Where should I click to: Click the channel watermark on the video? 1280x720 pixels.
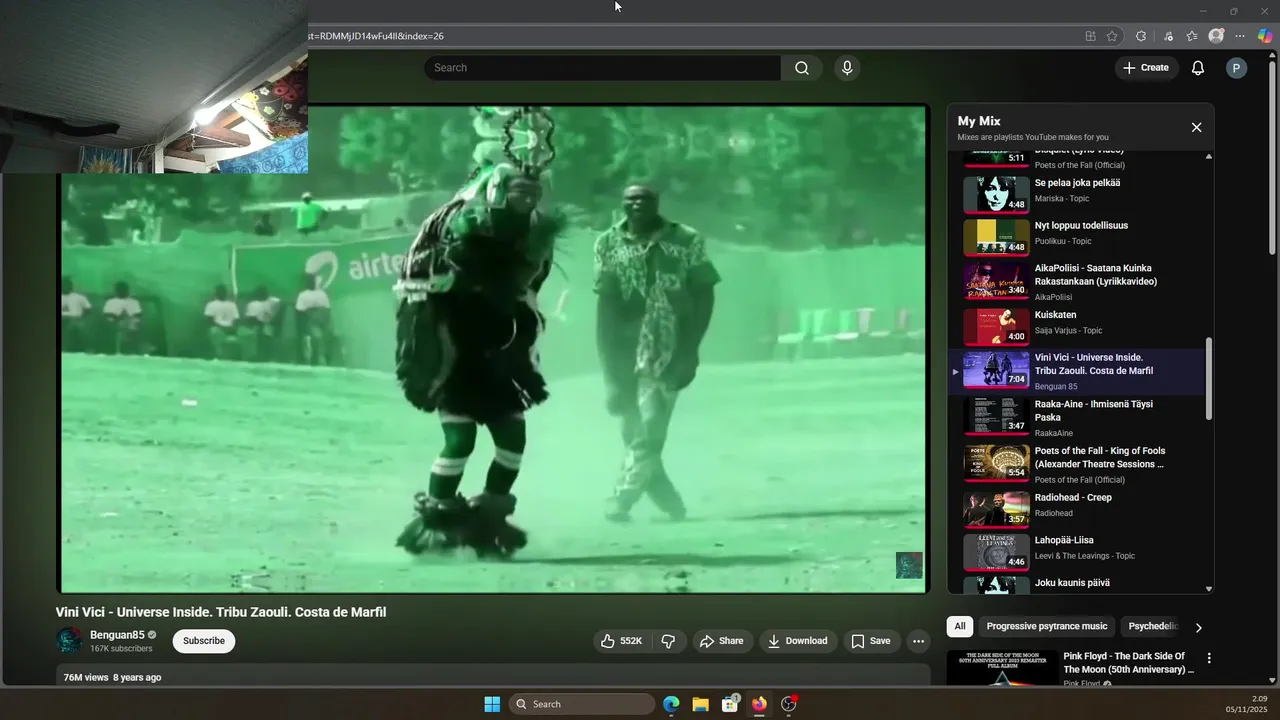tap(909, 565)
